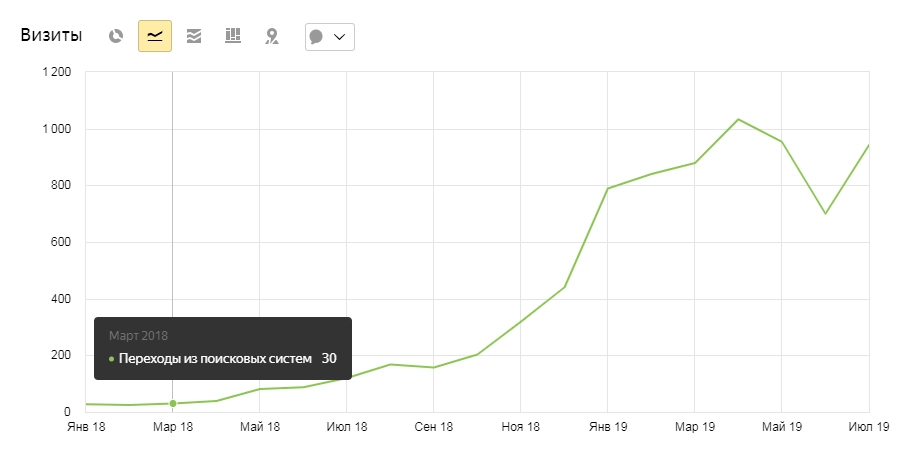This screenshot has width=900, height=460.
Task: Click the green legend dot in the tooltip
Action: 111,358
